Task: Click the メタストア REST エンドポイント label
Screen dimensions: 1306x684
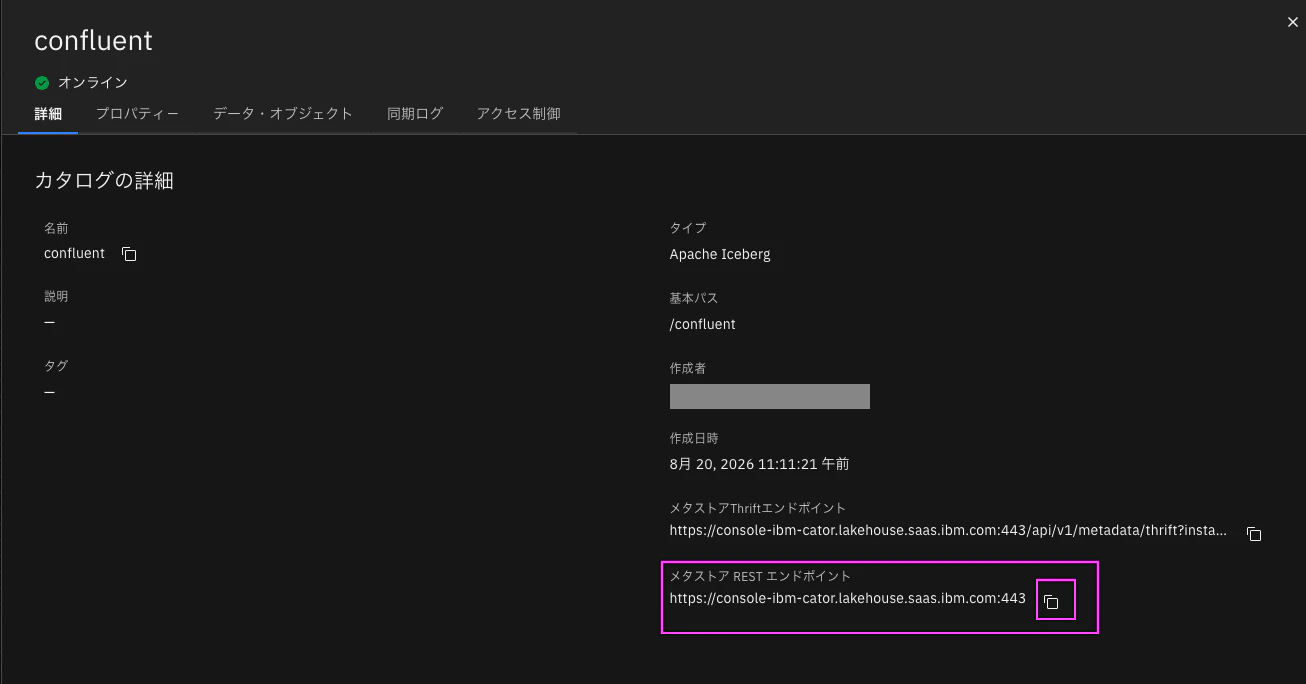Action: point(760,576)
